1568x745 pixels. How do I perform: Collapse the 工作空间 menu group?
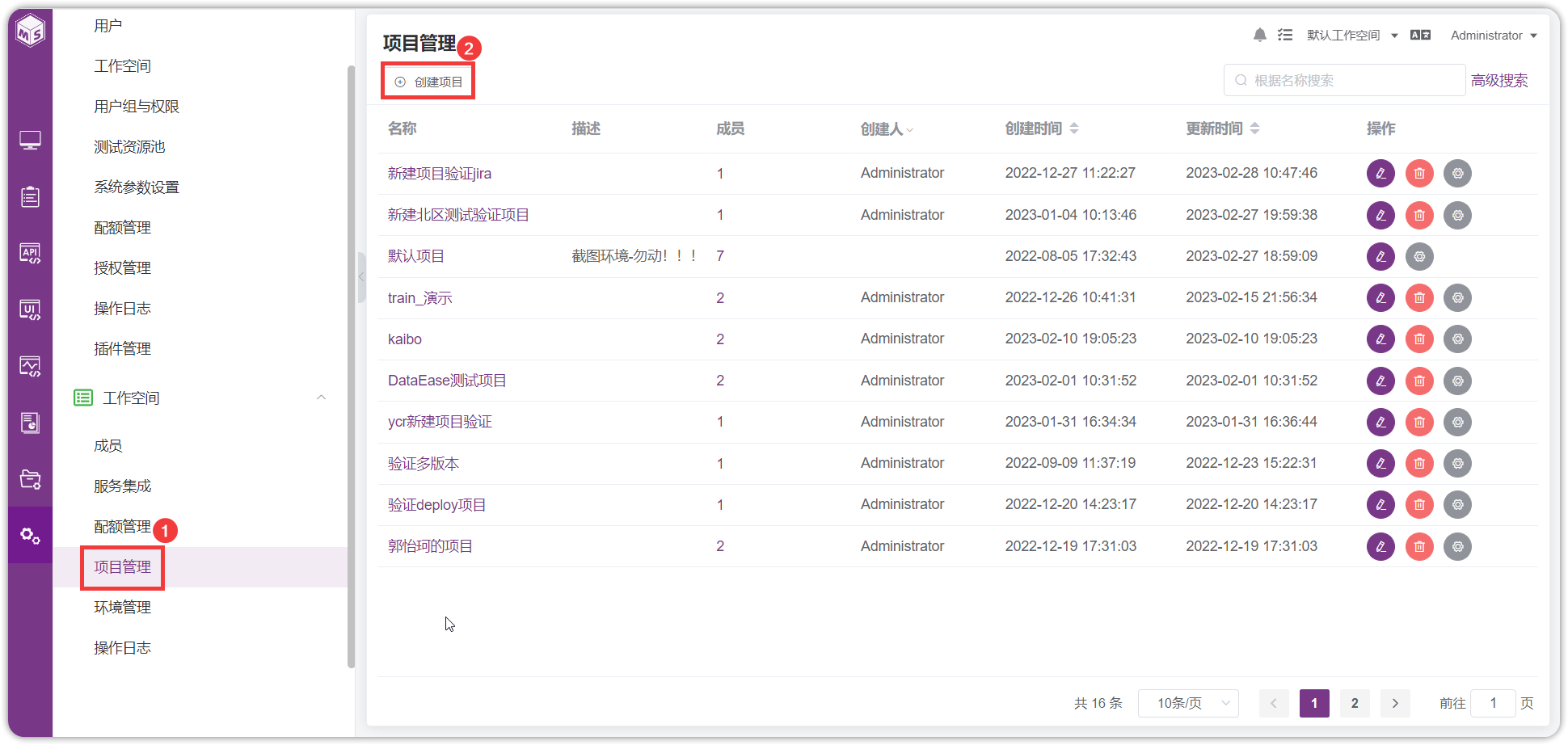[321, 398]
